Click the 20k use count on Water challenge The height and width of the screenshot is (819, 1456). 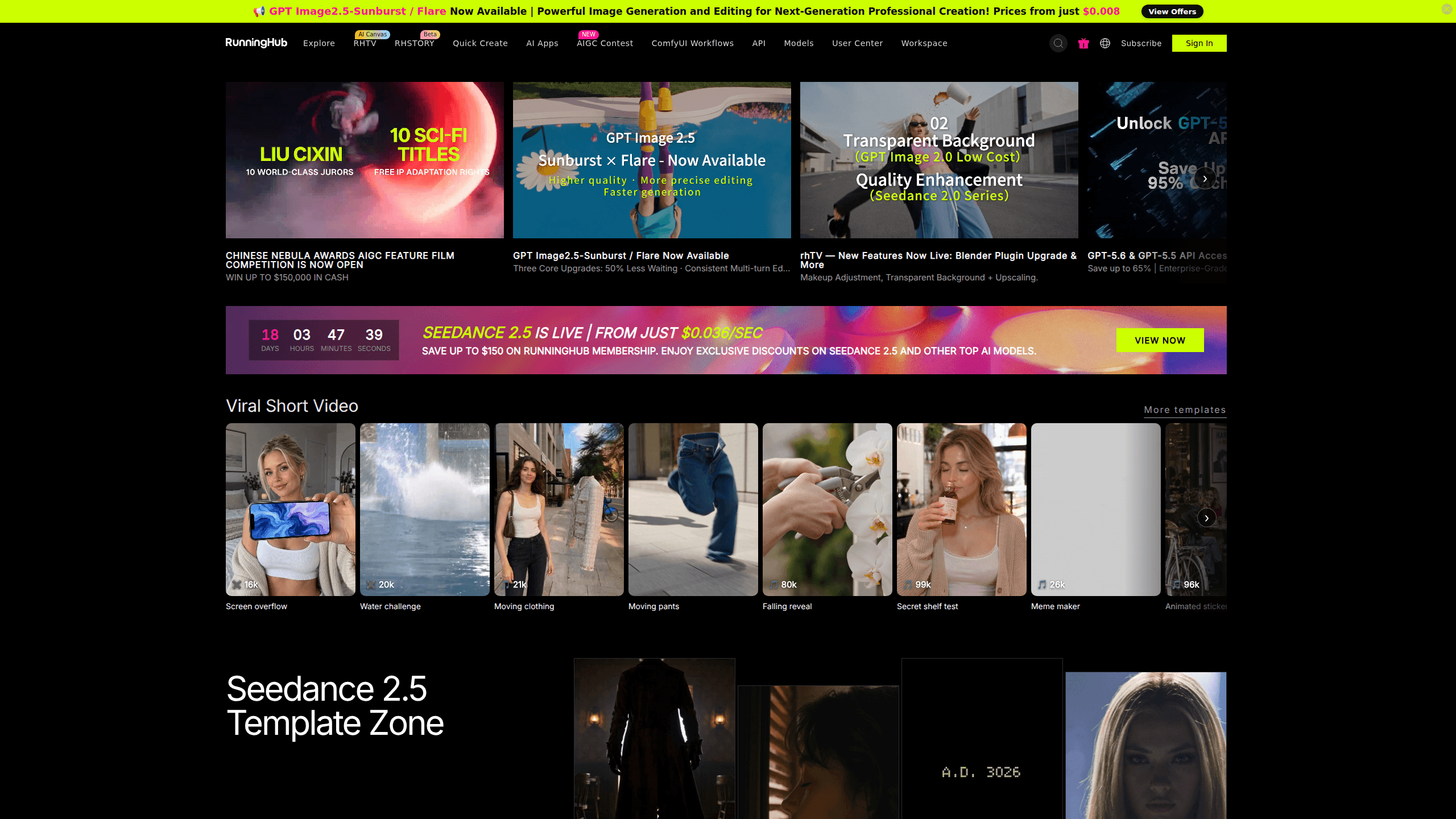point(386,585)
